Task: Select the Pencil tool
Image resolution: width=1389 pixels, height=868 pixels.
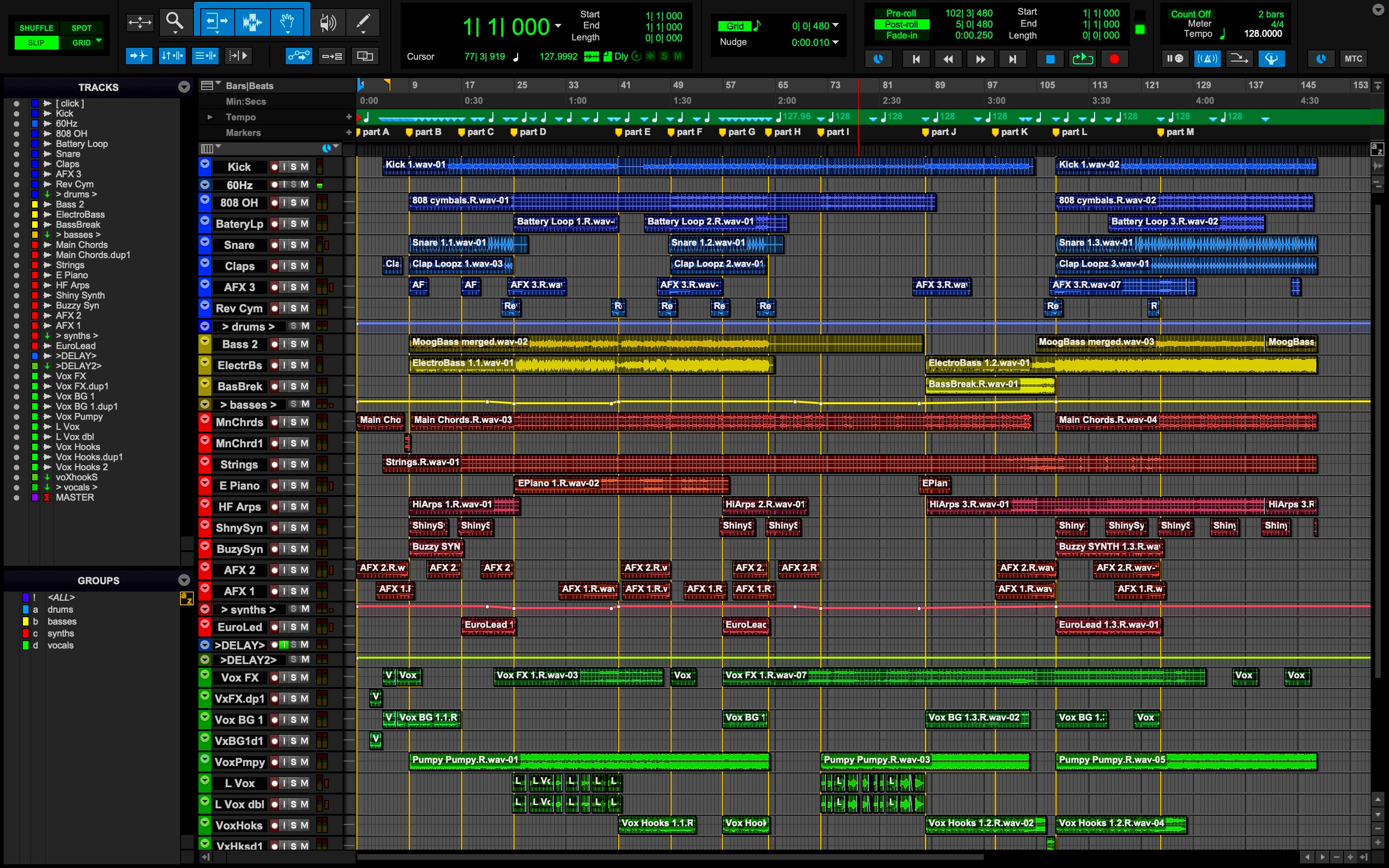Action: click(x=363, y=23)
